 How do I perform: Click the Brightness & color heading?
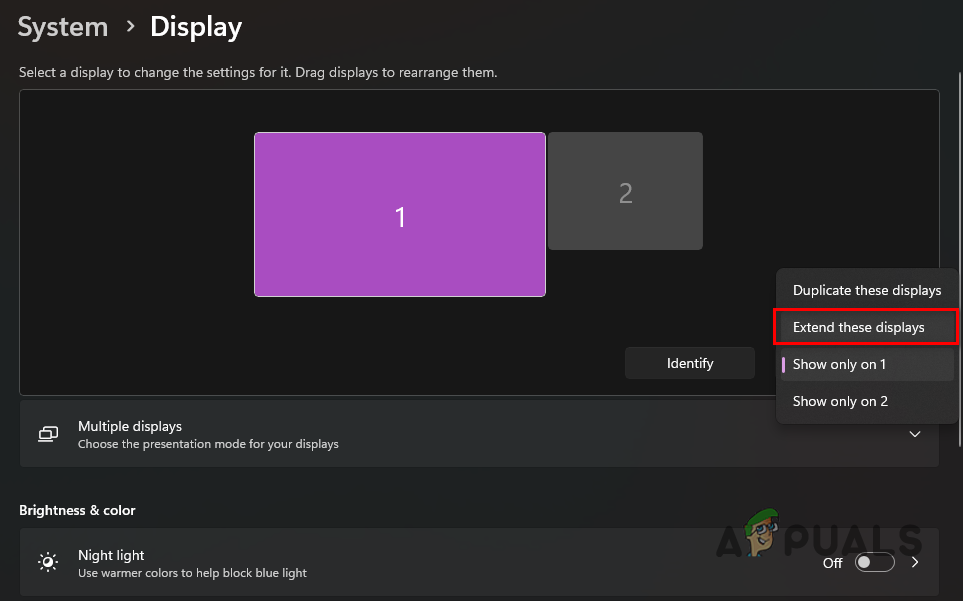pos(77,510)
